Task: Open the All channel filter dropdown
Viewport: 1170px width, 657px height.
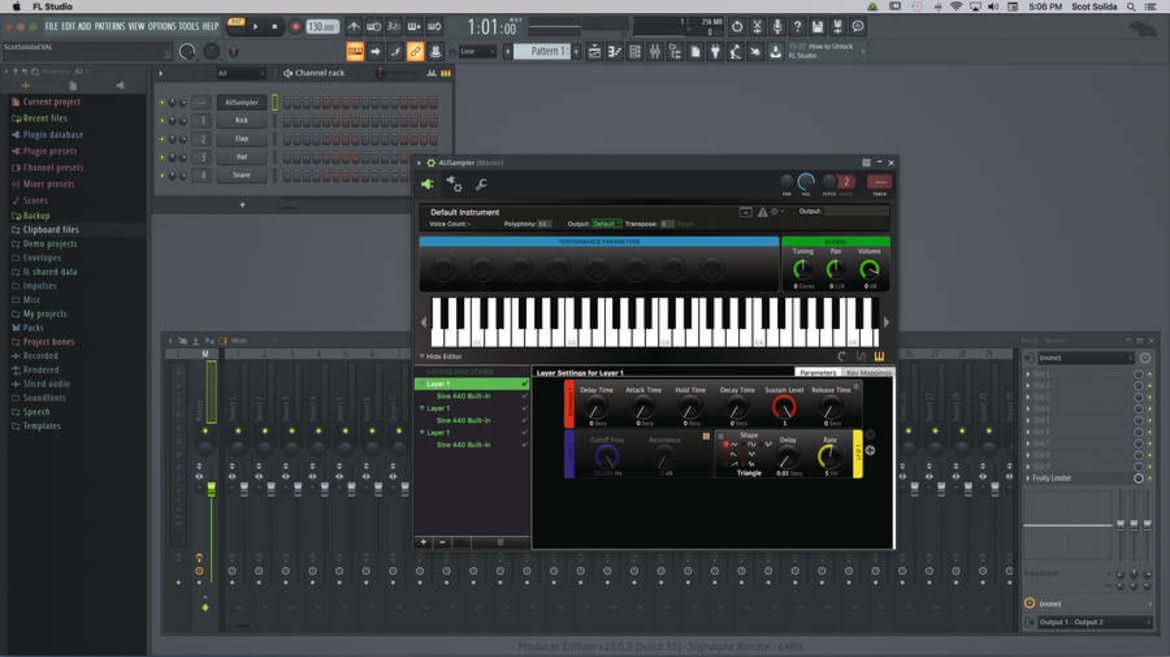Action: tap(240, 73)
